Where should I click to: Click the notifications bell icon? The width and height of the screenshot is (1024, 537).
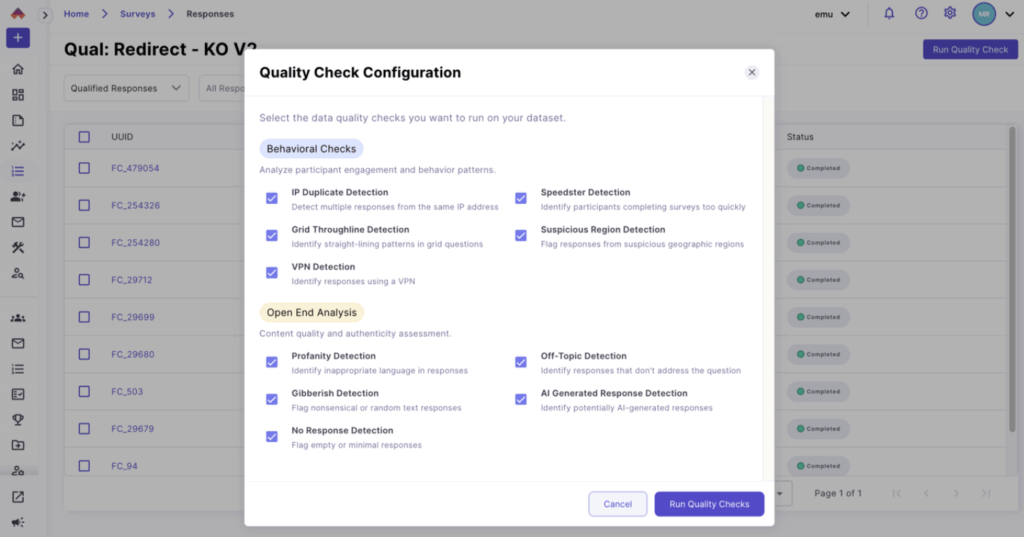(x=889, y=14)
